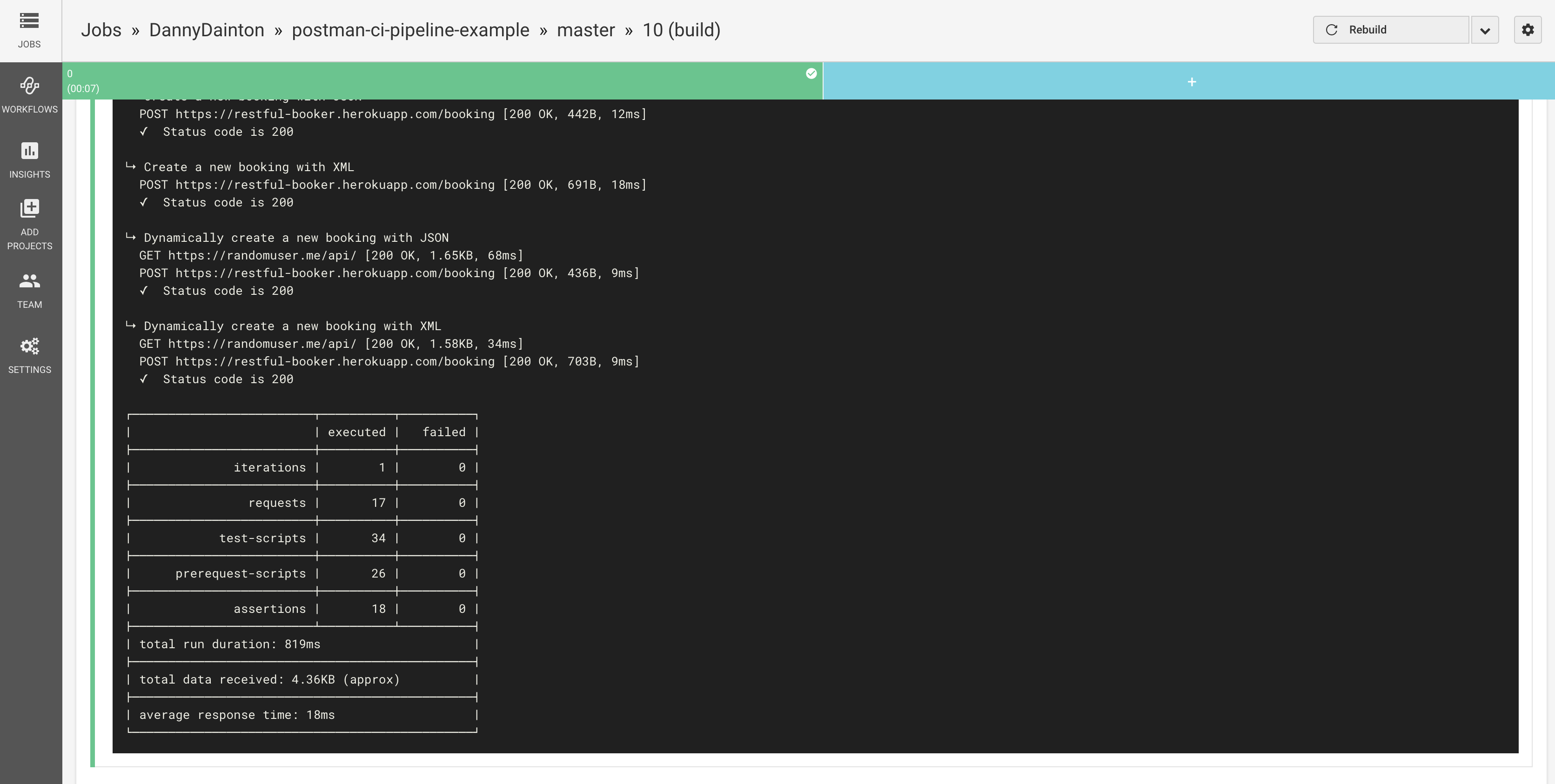Click the Add Projects icon
The height and width of the screenshot is (784, 1555).
(x=30, y=208)
